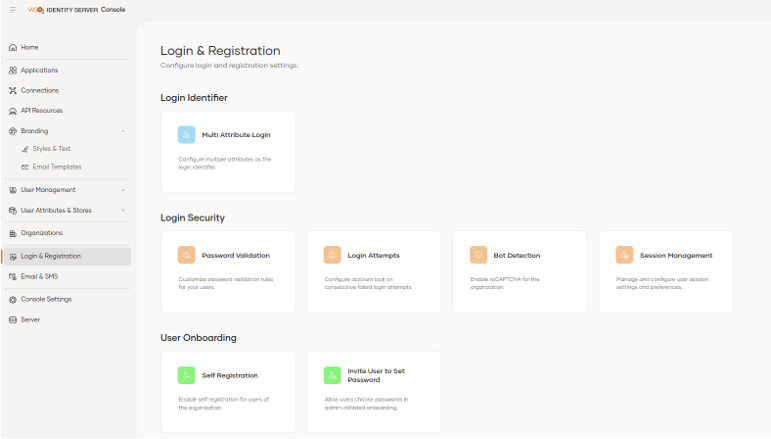The width and height of the screenshot is (771, 439).
Task: Click the Console Settings gear icon
Action: tap(13, 299)
